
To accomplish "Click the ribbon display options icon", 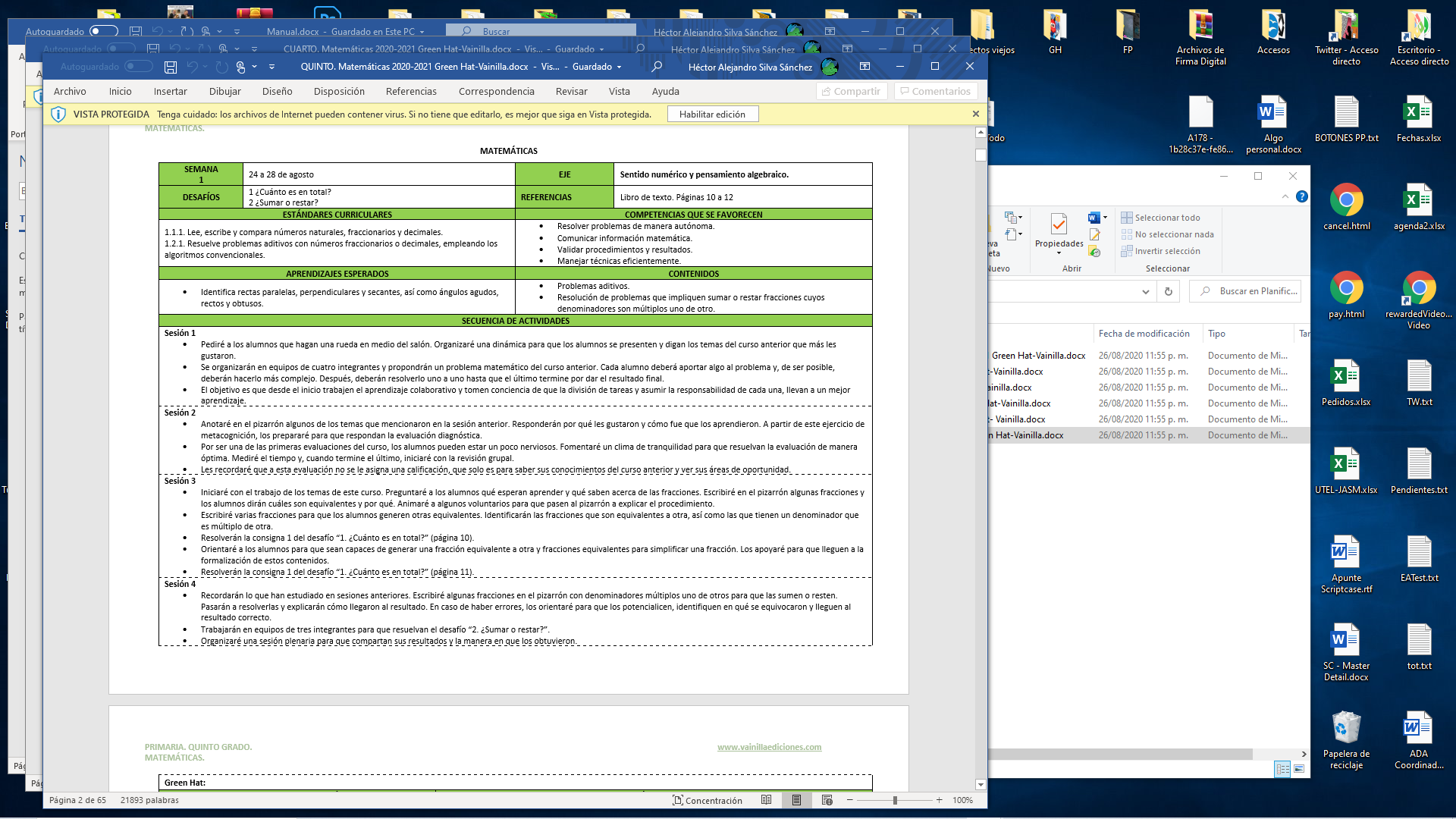I will [x=864, y=67].
